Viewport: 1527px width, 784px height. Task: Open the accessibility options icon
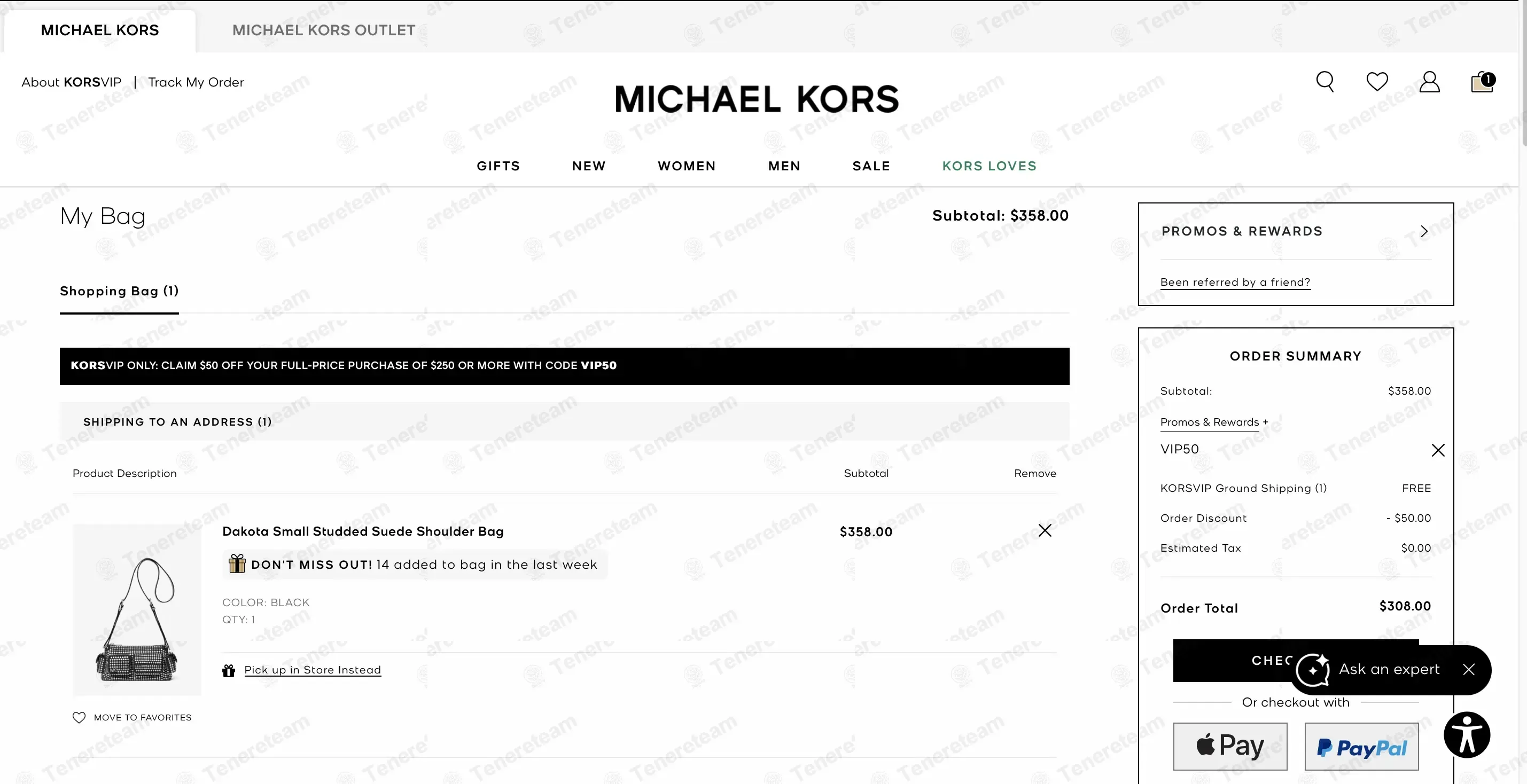pos(1467,735)
